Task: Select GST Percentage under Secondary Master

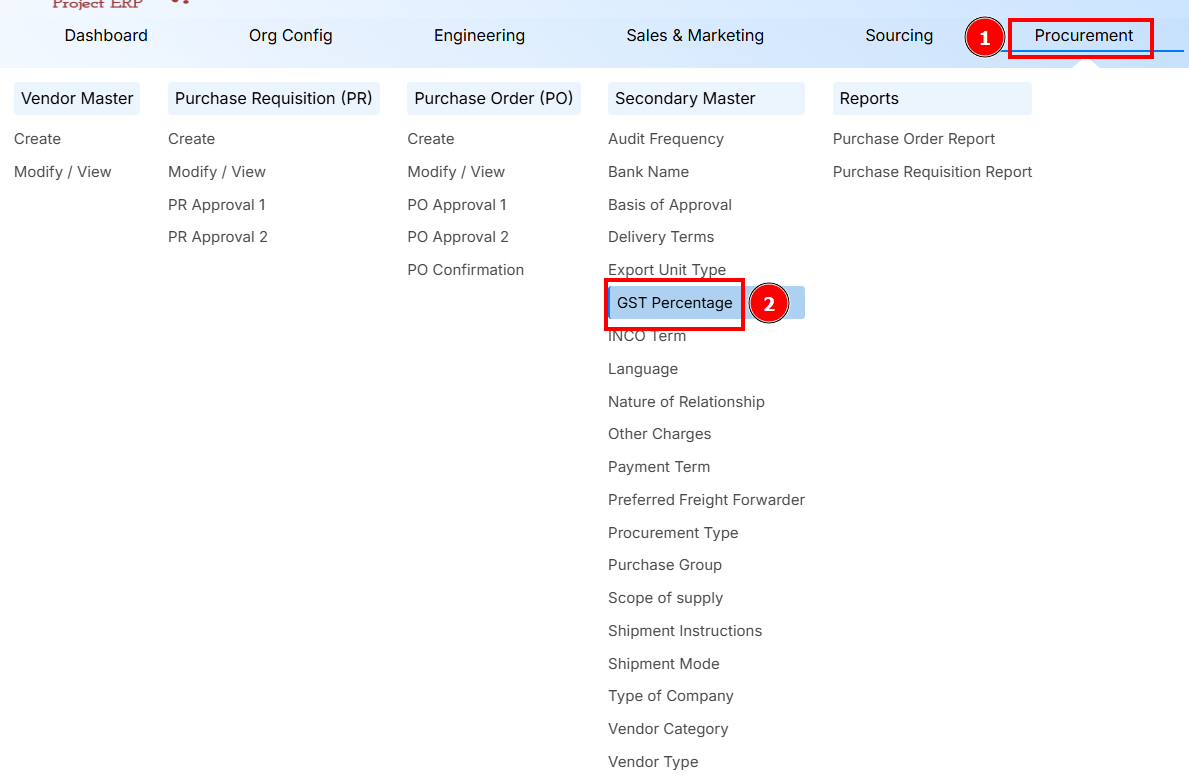Action: 675,303
